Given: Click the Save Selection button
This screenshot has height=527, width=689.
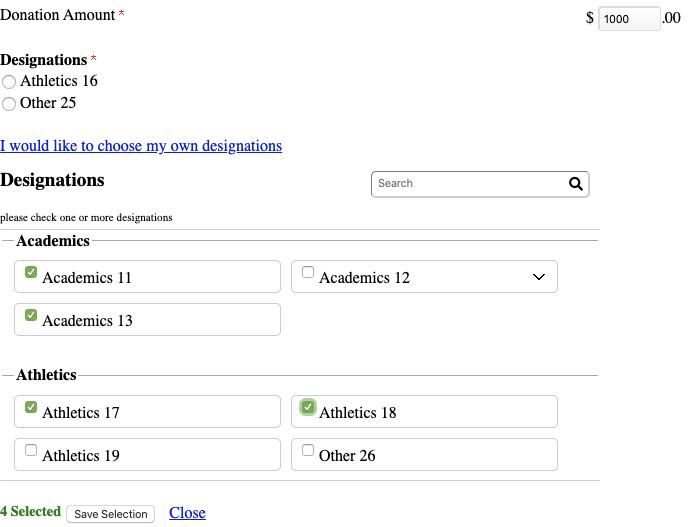Looking at the screenshot, I should (x=111, y=514).
